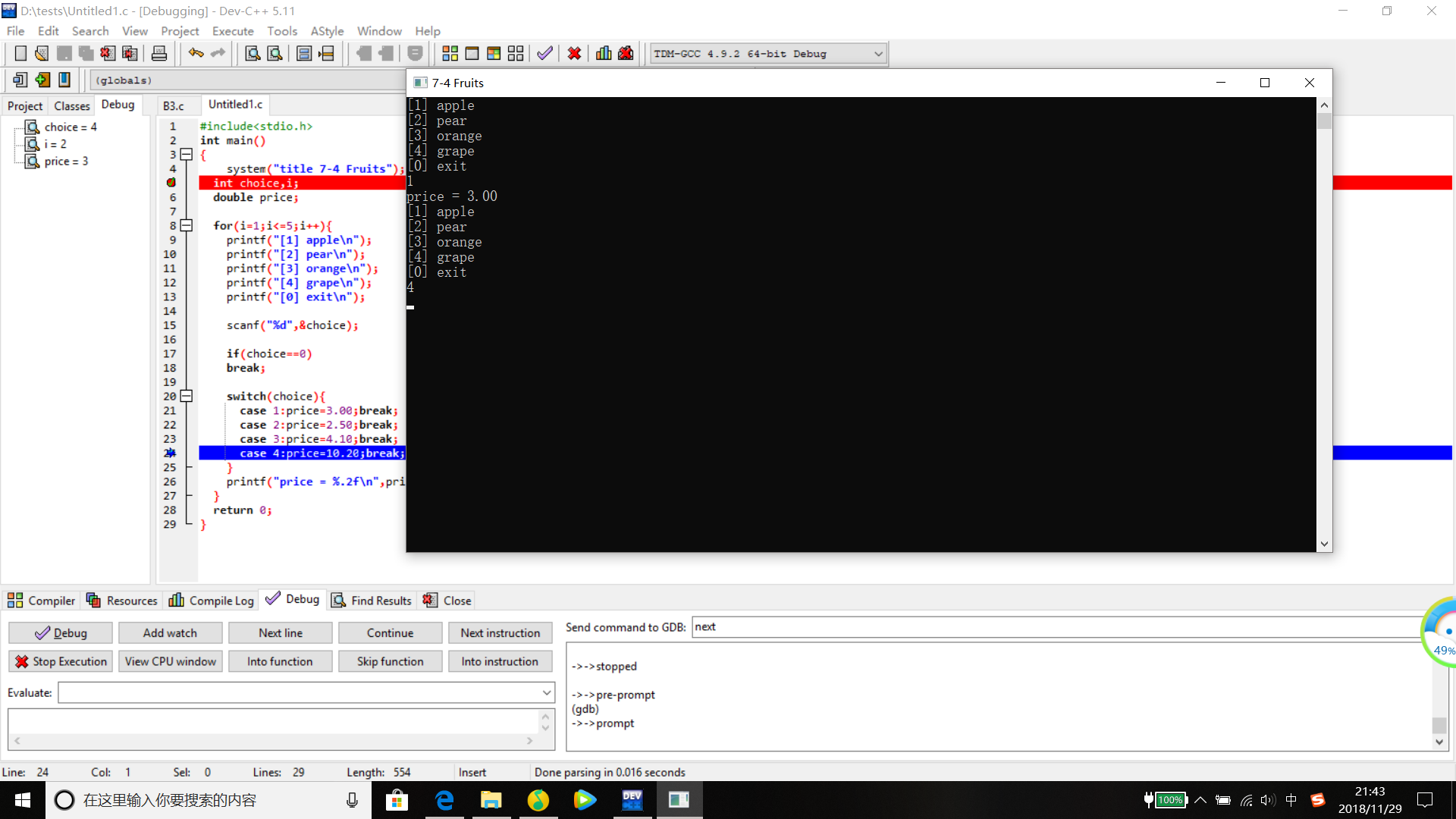Click the Undo arrow icon

coord(196,54)
